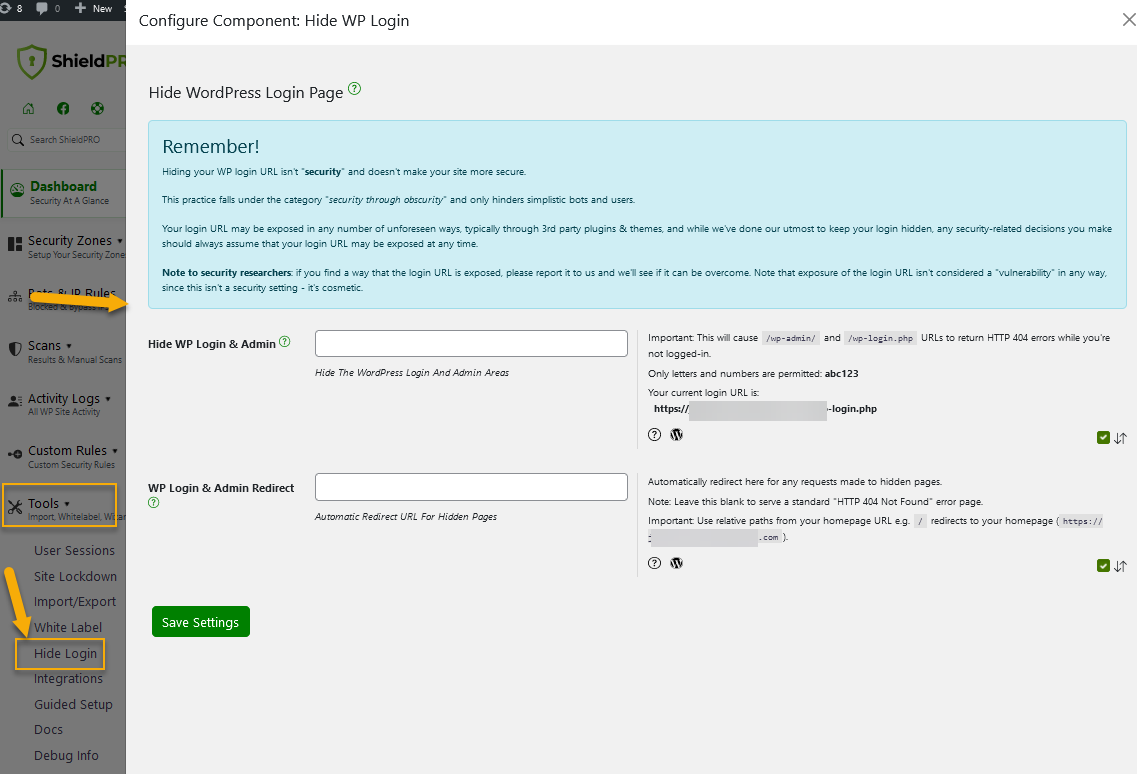The height and width of the screenshot is (774, 1137).
Task: Open comments bubble icon in admin bar
Action: click(43, 9)
